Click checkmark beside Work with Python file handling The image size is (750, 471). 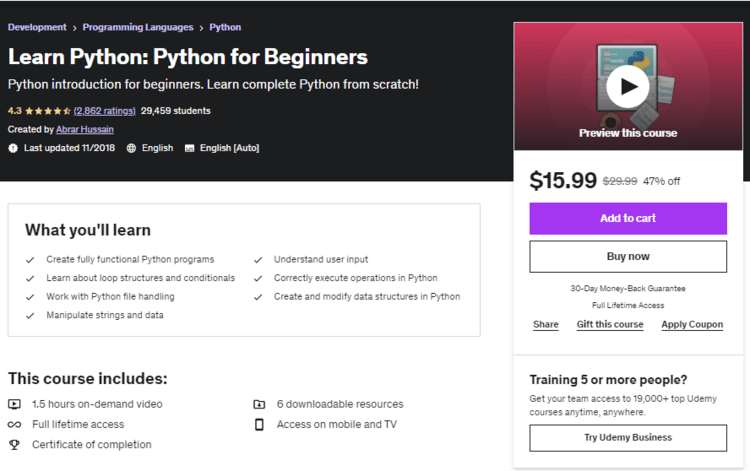(30, 297)
